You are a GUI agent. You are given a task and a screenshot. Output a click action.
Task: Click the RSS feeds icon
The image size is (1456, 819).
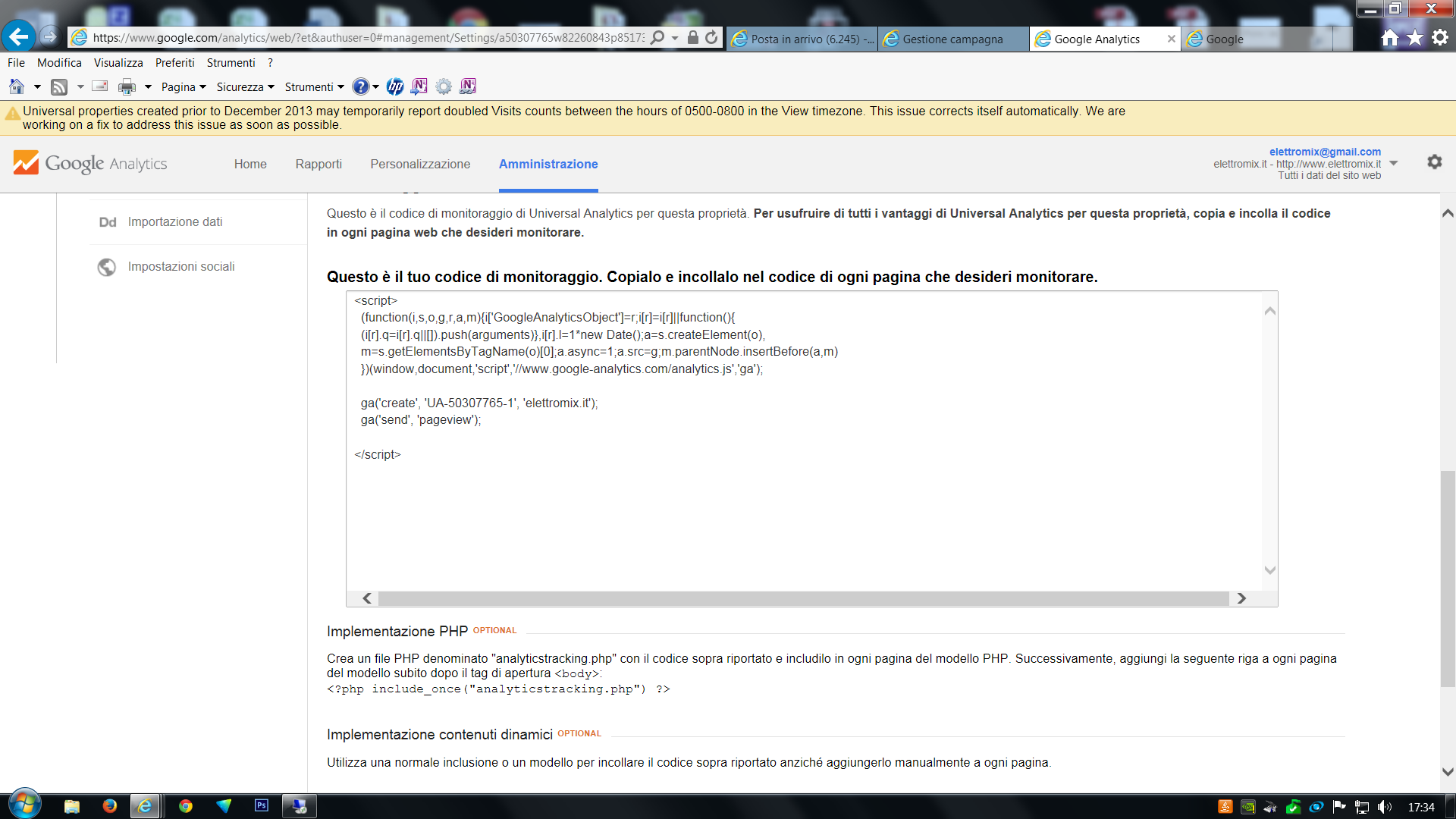pyautogui.click(x=59, y=87)
